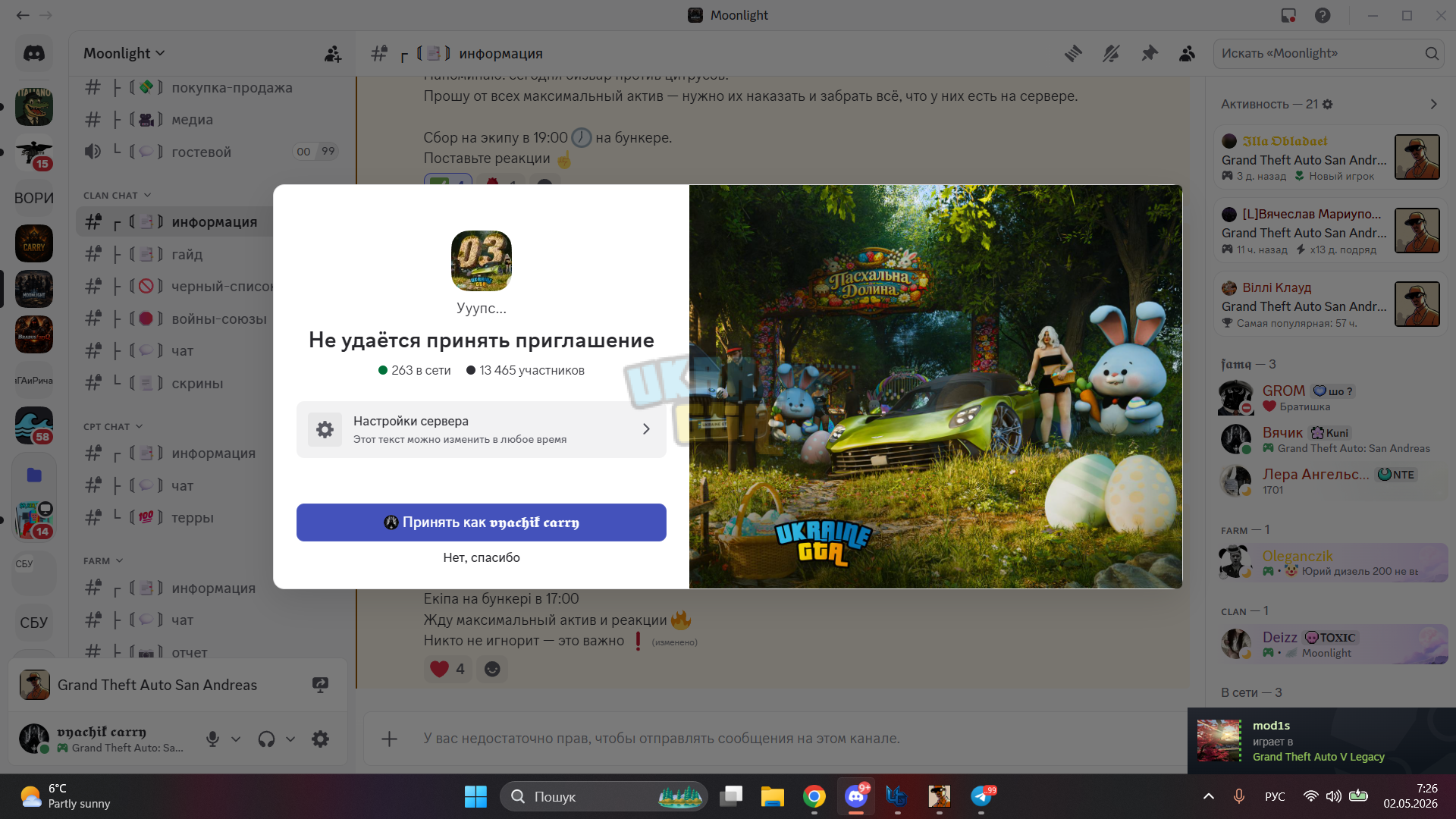Open activity settings gear

click(1327, 104)
